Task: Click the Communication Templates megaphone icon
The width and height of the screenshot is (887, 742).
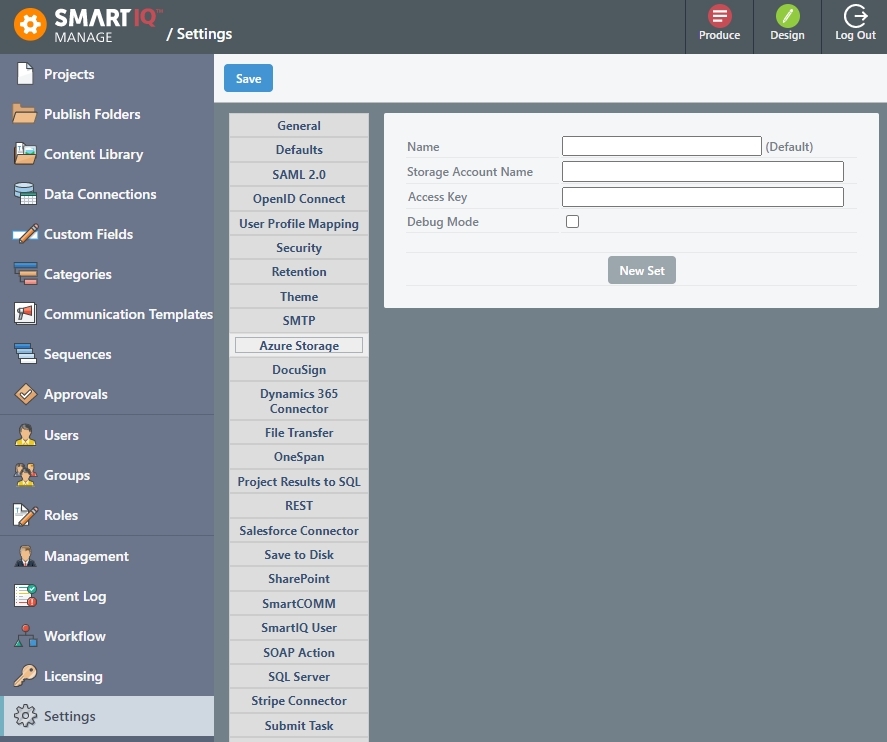Action: [x=25, y=313]
